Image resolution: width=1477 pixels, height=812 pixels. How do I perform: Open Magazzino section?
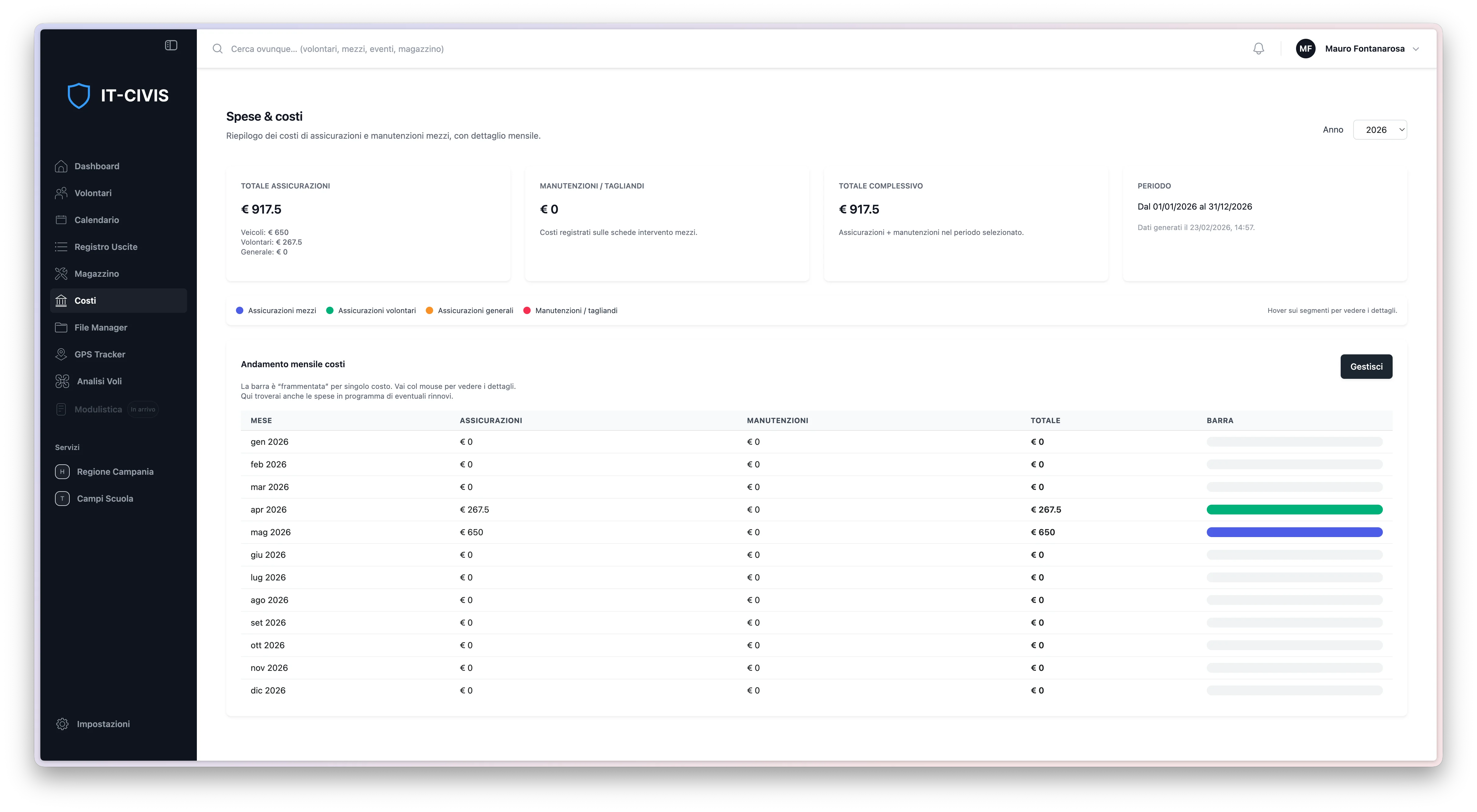(119, 274)
